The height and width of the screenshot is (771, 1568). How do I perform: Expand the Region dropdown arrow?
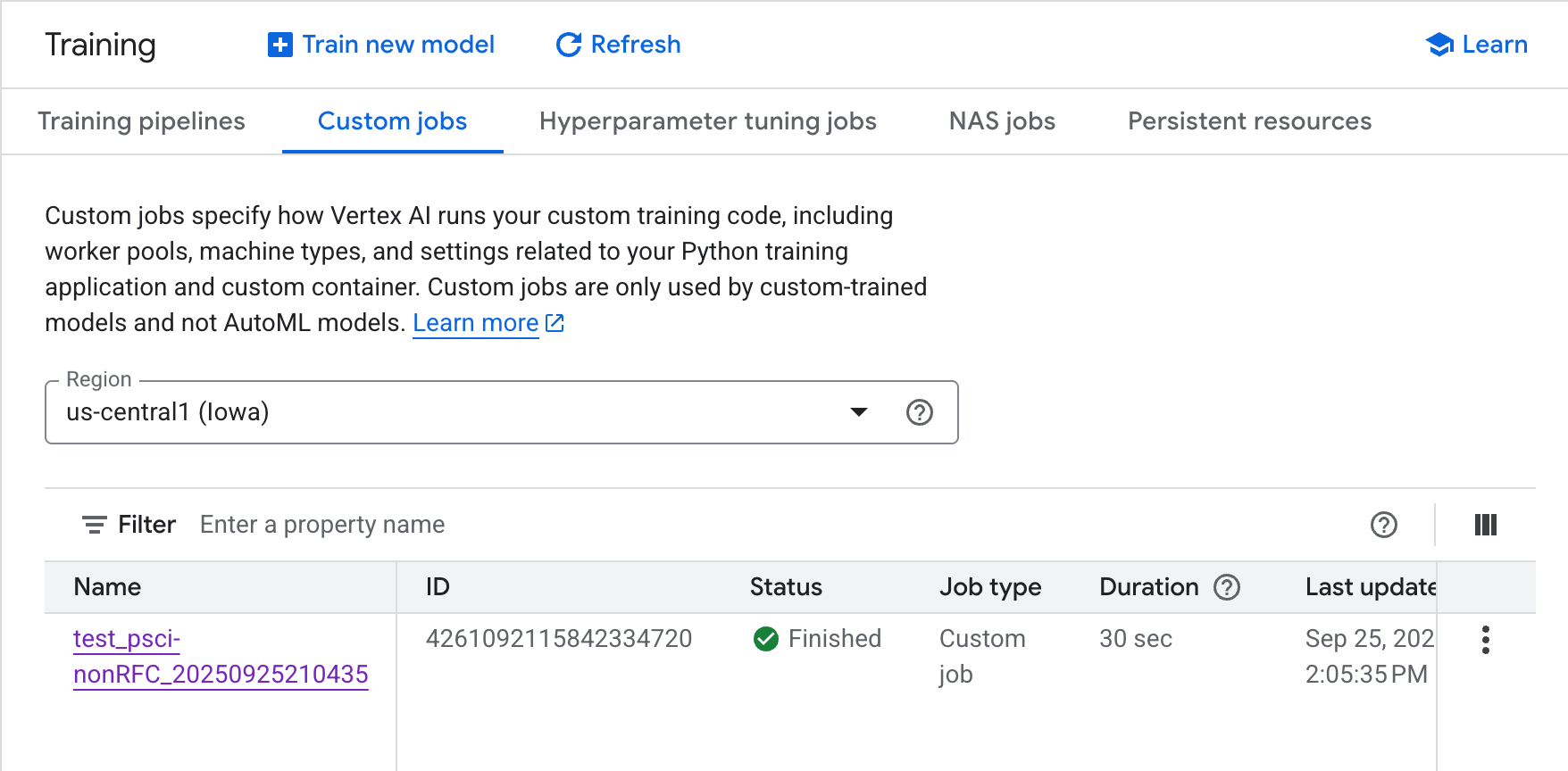tap(858, 412)
